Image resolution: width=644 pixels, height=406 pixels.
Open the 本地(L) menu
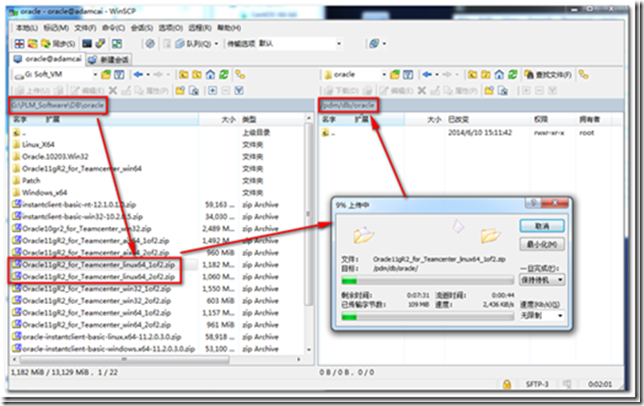click(x=27, y=28)
